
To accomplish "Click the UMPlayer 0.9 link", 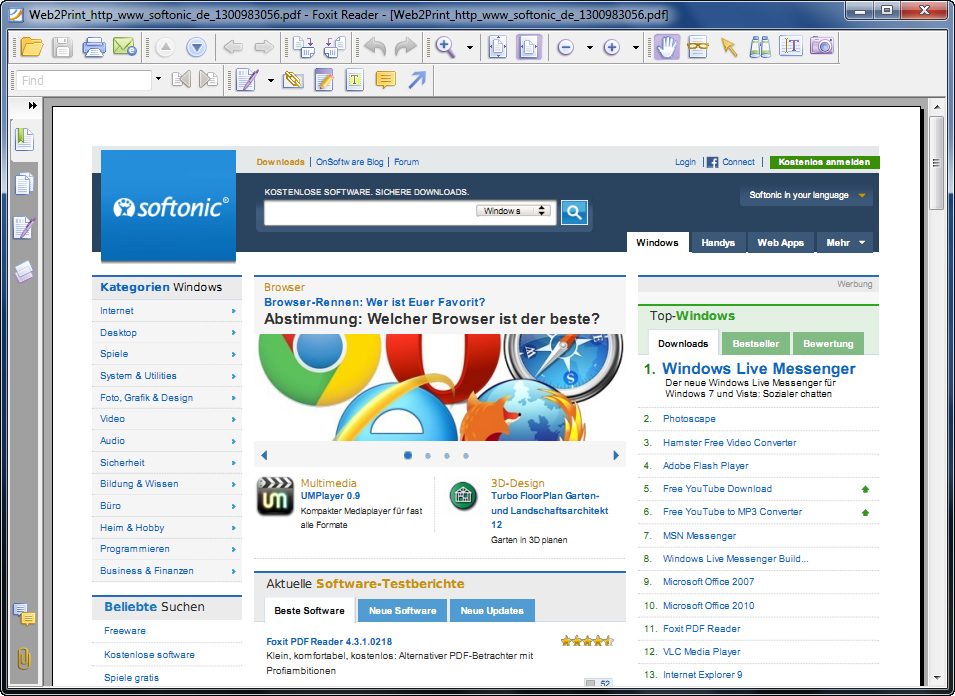I will [330, 496].
